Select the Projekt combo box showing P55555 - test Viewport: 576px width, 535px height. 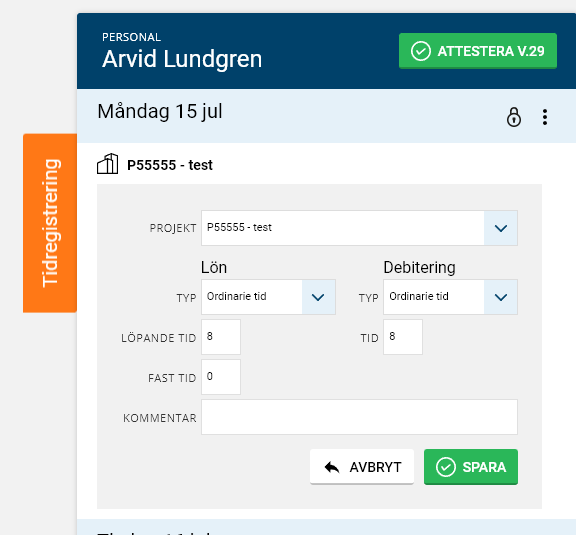pyautogui.click(x=359, y=228)
